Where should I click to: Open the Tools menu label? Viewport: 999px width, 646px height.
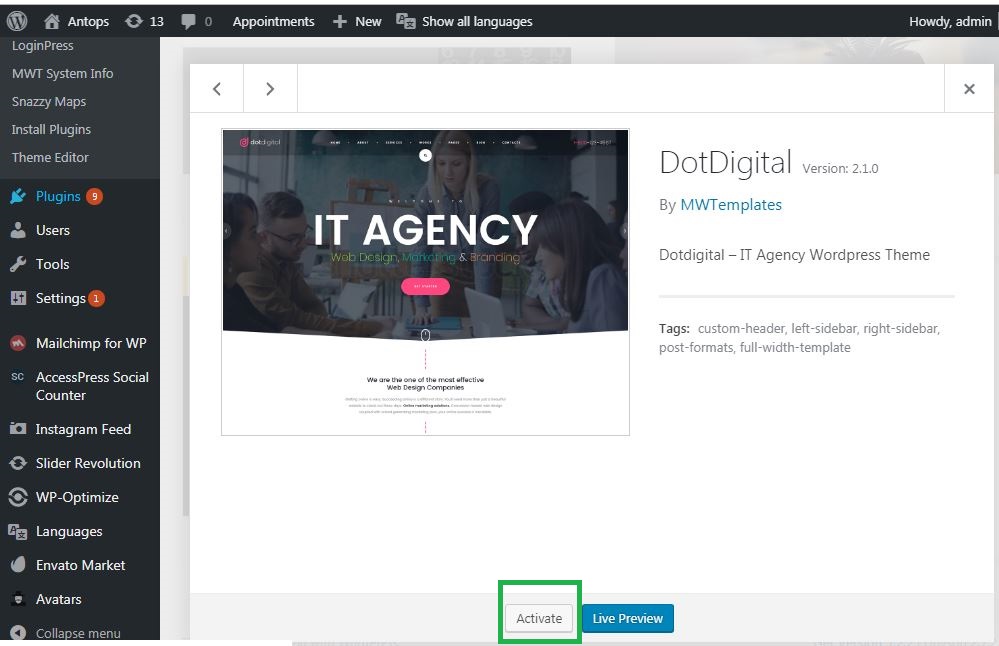pos(52,264)
